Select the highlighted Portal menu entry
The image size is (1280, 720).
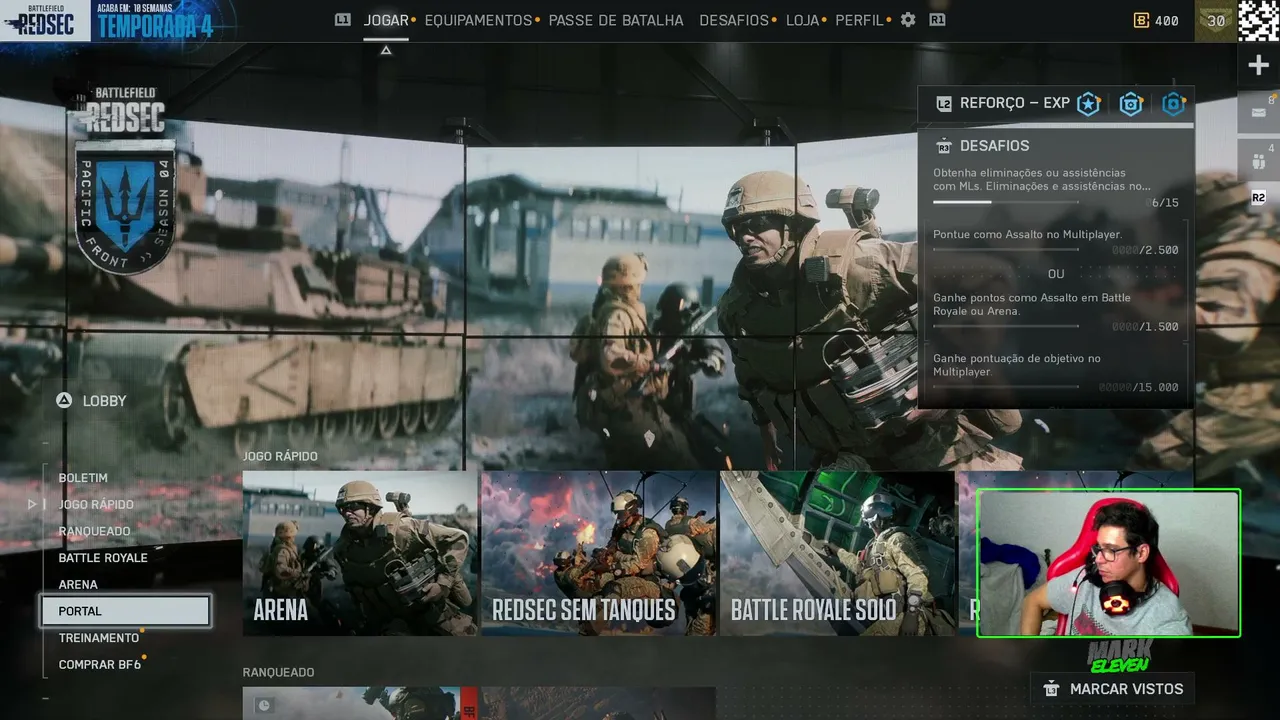pos(125,611)
